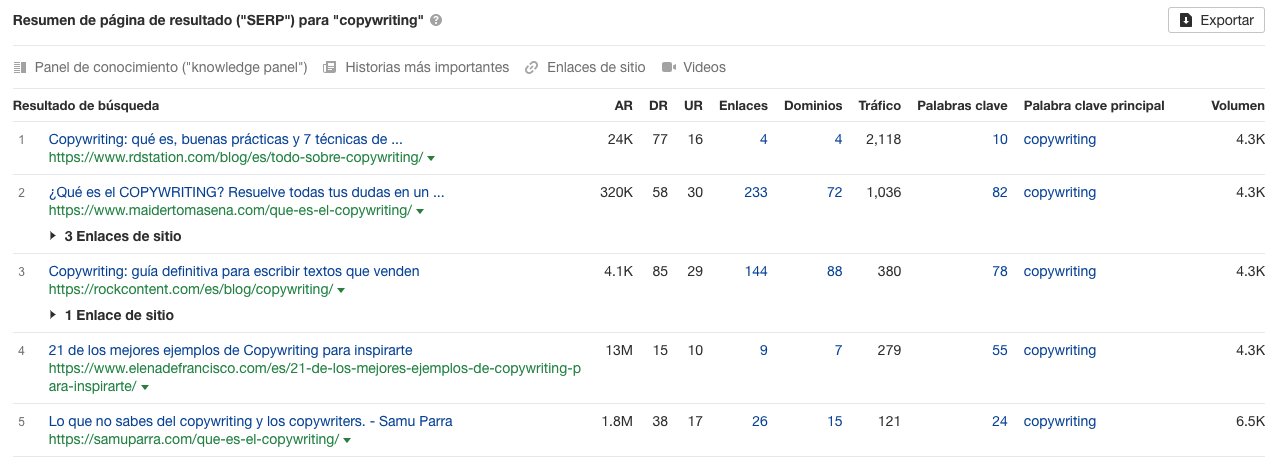
Task: Open the dropdown arrow next to the maidertomasena.com URL
Action: 420,211
